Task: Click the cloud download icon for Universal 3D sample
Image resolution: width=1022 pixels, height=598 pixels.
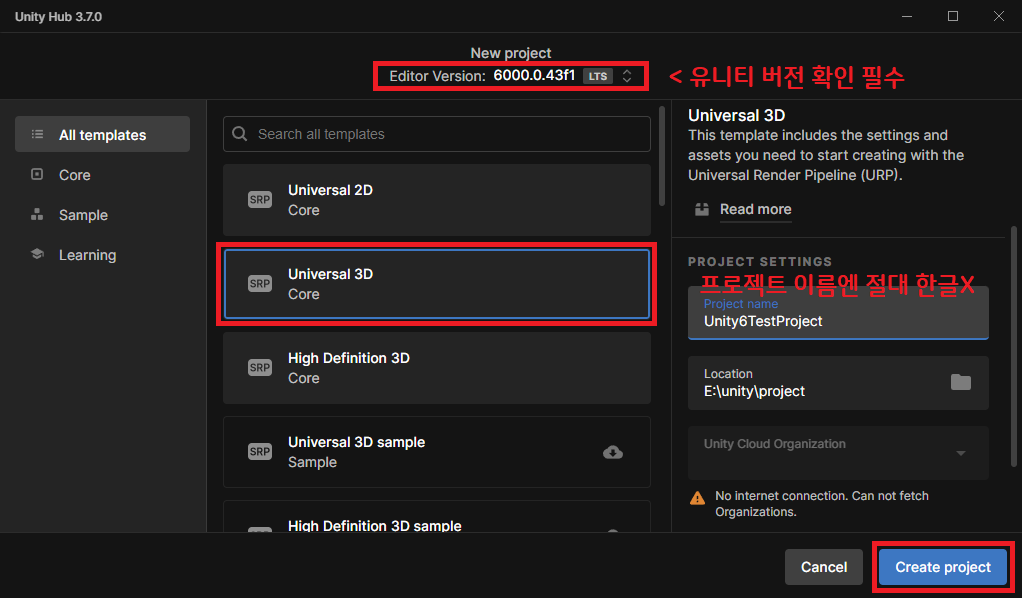Action: click(613, 452)
